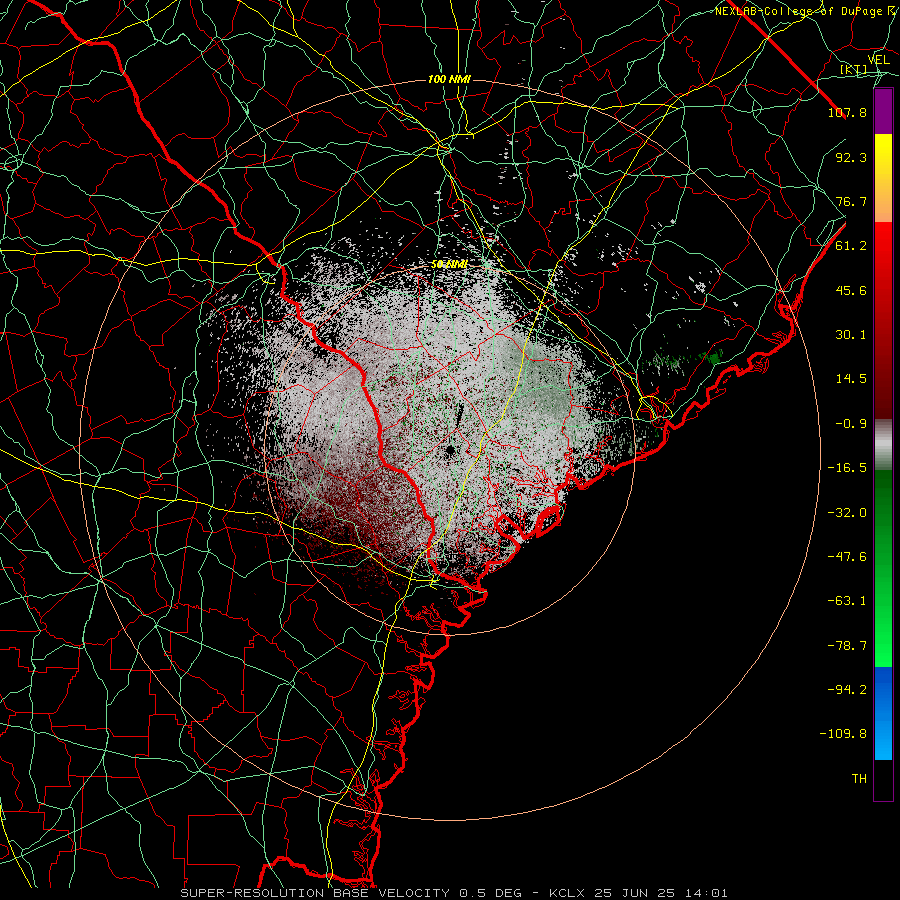This screenshot has height=900, width=900.
Task: Click the -0.9 velocity scale value
Action: coord(851,424)
